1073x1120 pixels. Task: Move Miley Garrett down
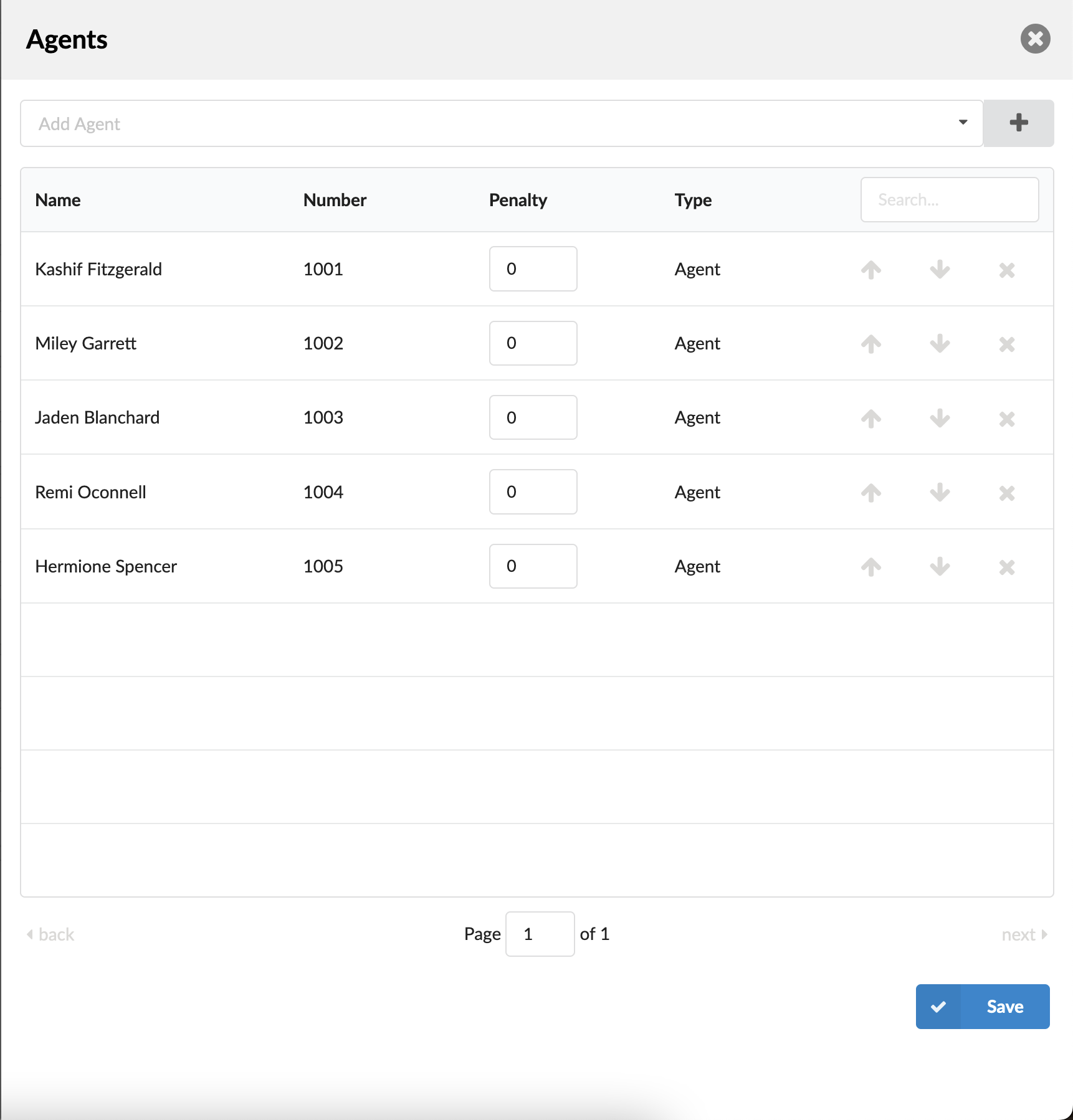[x=940, y=344]
